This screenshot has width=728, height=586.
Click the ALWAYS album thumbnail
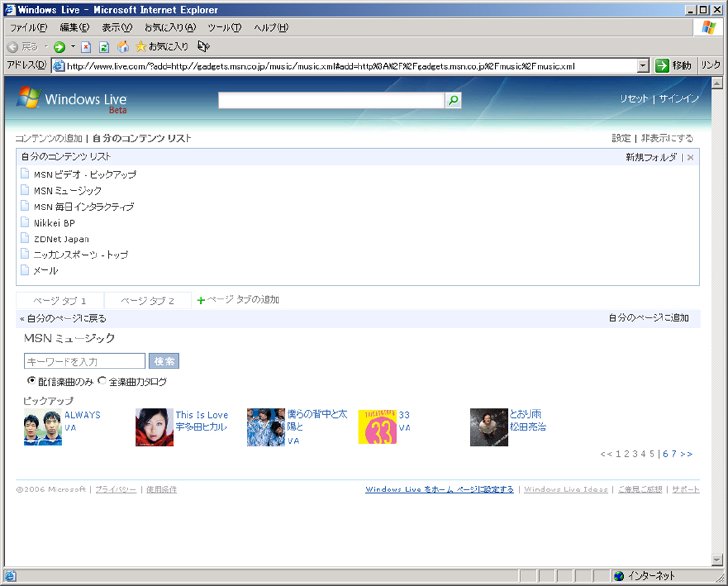(x=43, y=427)
